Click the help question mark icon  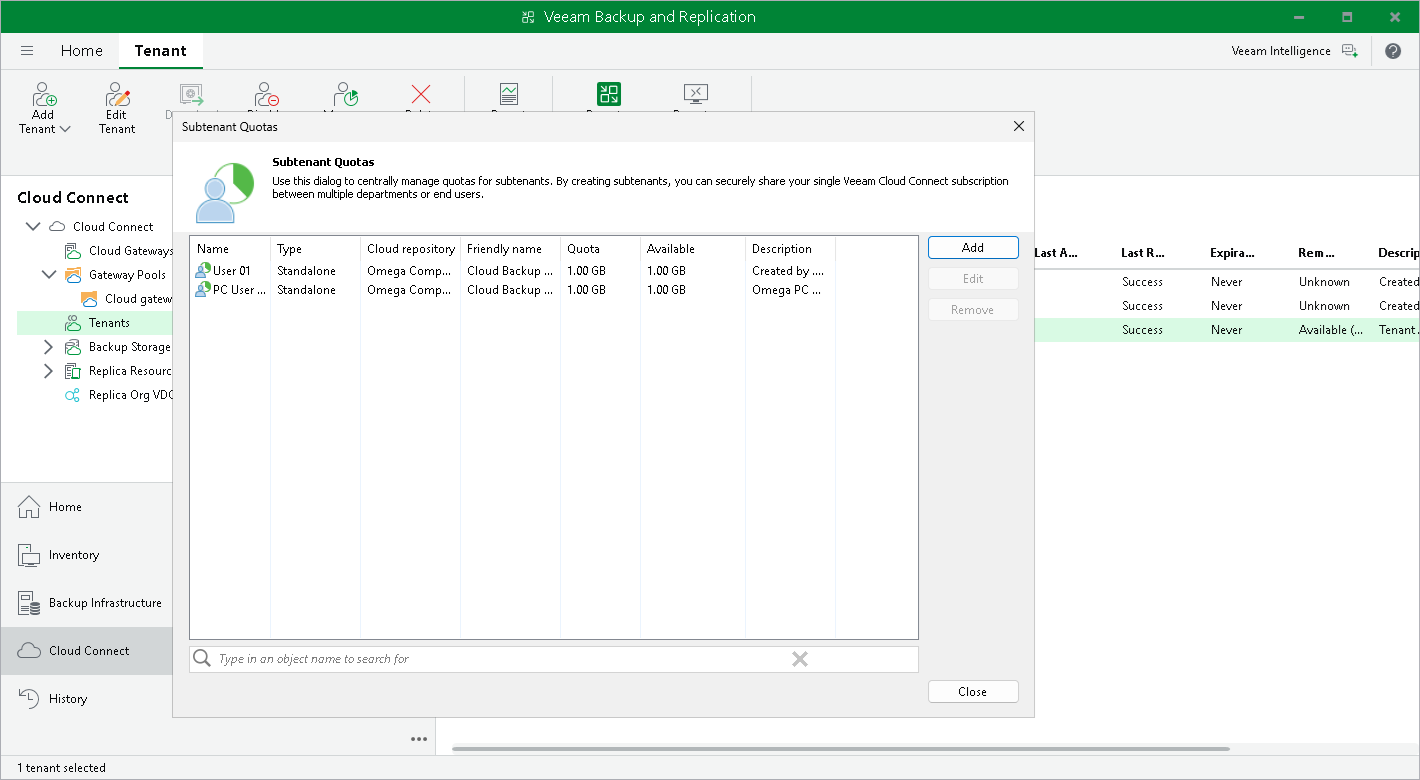pyautogui.click(x=1392, y=51)
